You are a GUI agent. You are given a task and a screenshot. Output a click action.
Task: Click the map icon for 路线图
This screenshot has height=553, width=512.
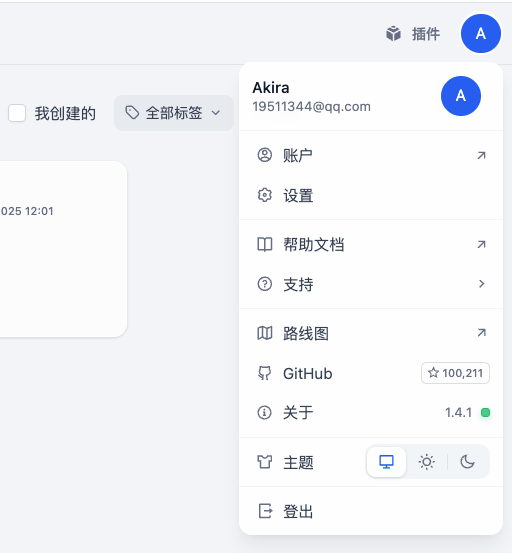point(264,333)
